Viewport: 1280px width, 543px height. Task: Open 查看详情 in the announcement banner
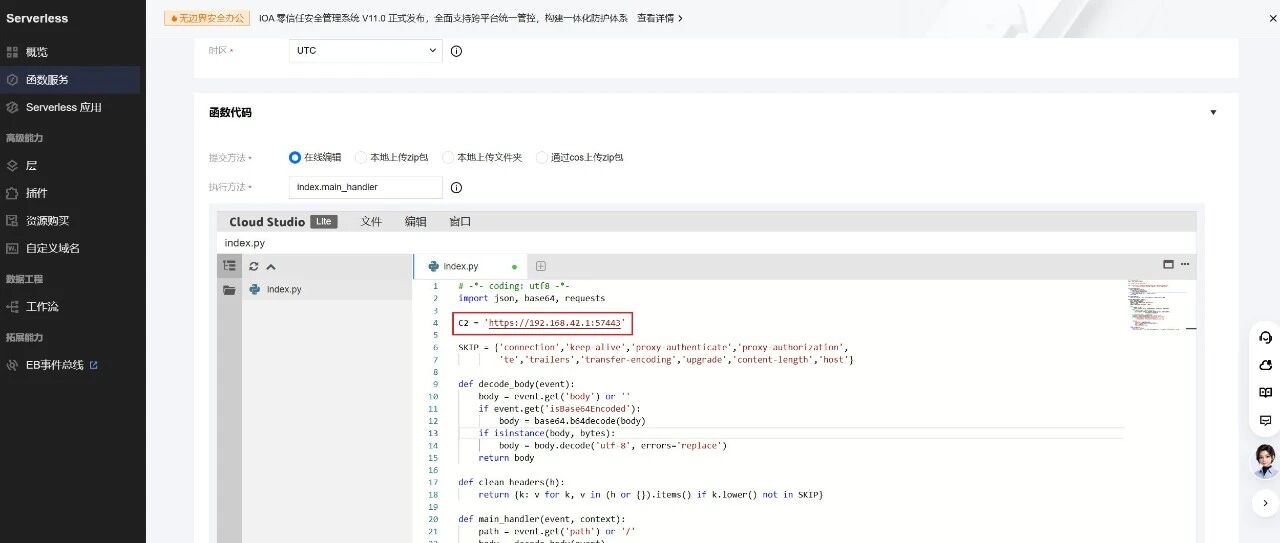(x=660, y=18)
